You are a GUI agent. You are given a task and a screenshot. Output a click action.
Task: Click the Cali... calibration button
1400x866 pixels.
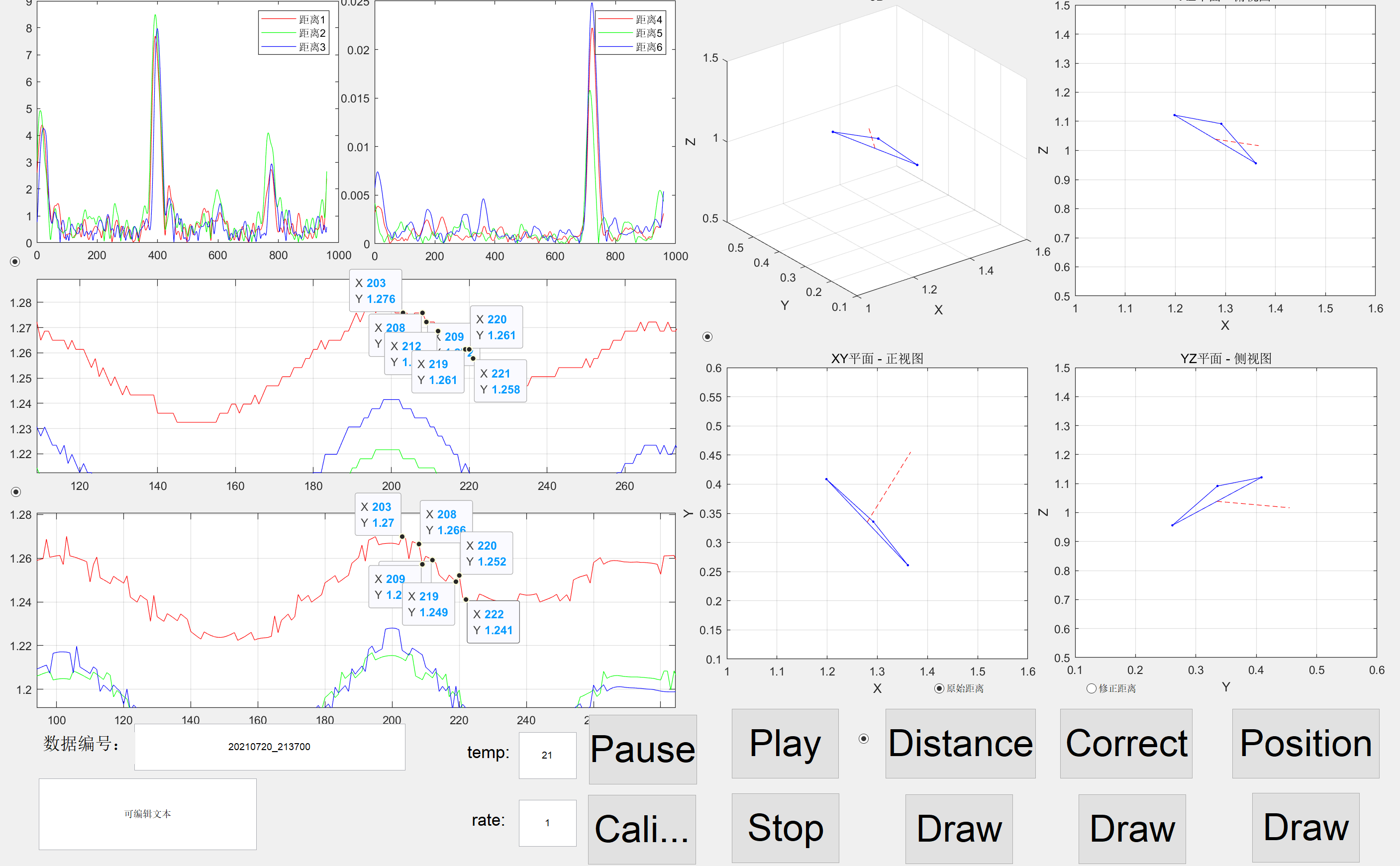(642, 829)
